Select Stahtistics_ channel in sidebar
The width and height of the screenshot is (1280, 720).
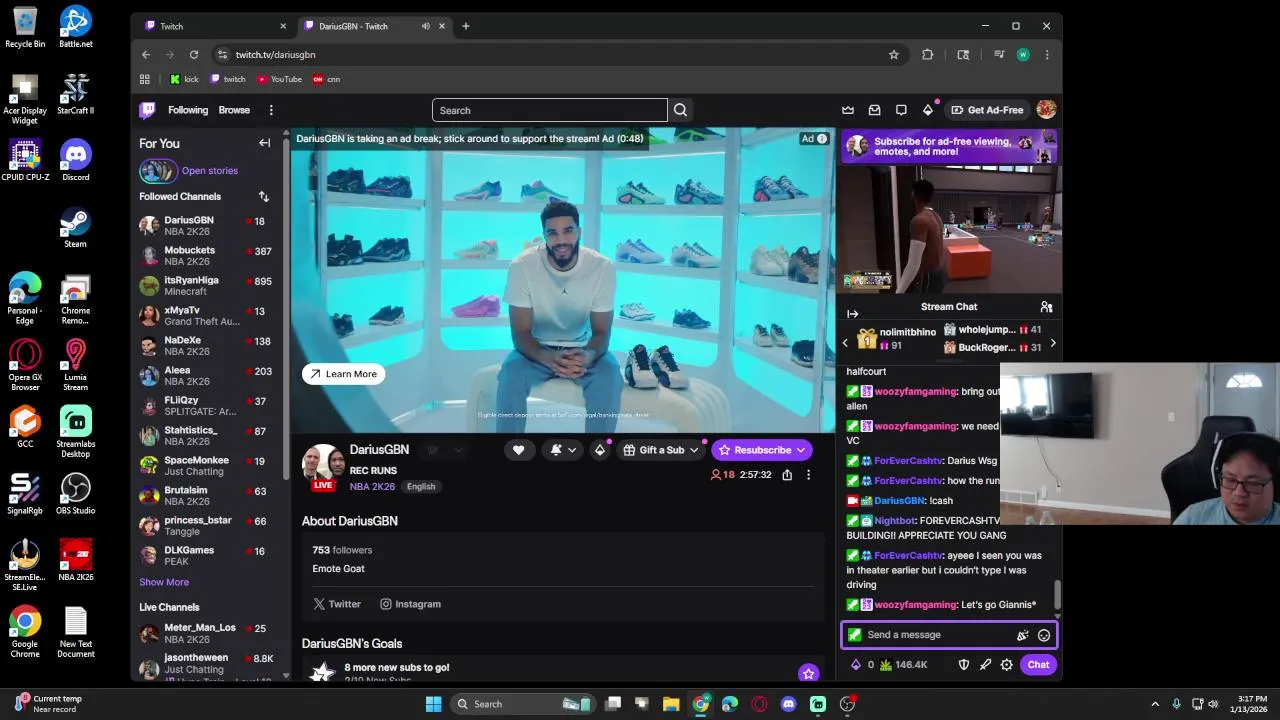tap(208, 436)
